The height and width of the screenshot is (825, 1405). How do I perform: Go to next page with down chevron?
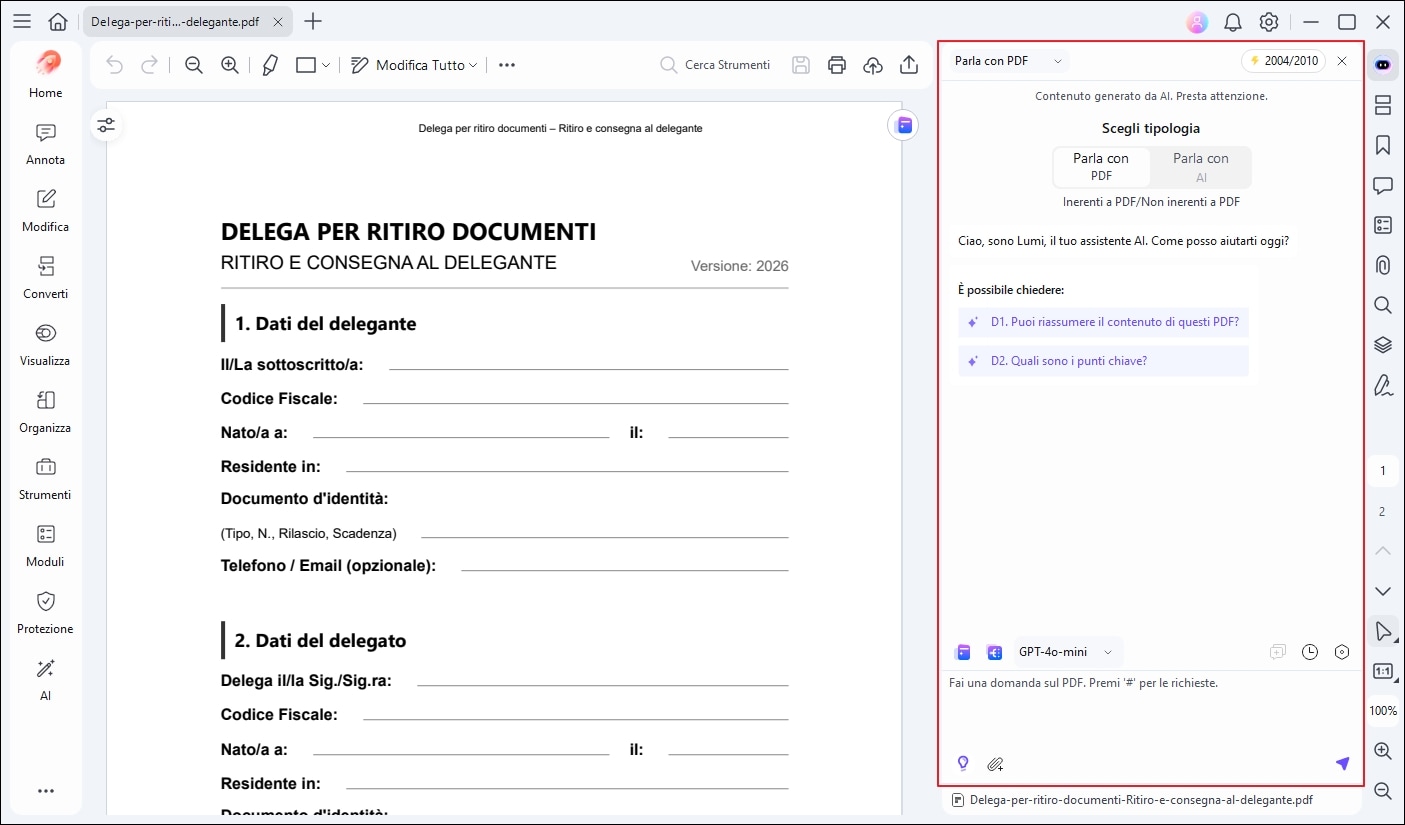pyautogui.click(x=1383, y=591)
